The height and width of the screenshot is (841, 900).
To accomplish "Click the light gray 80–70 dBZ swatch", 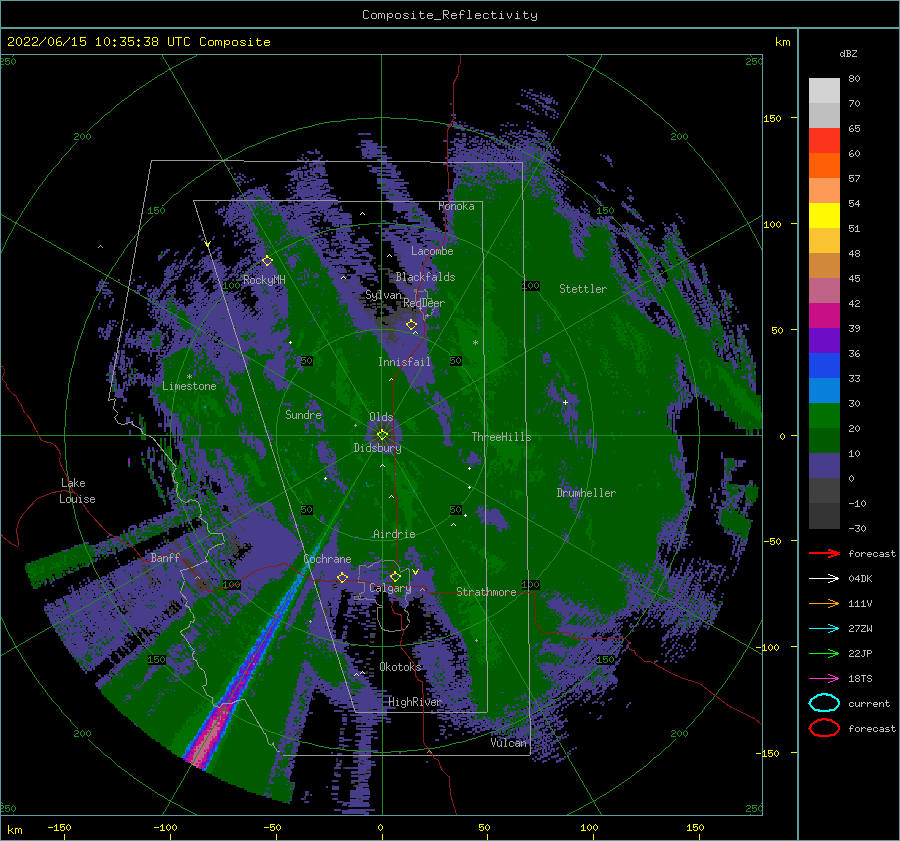I will click(824, 90).
